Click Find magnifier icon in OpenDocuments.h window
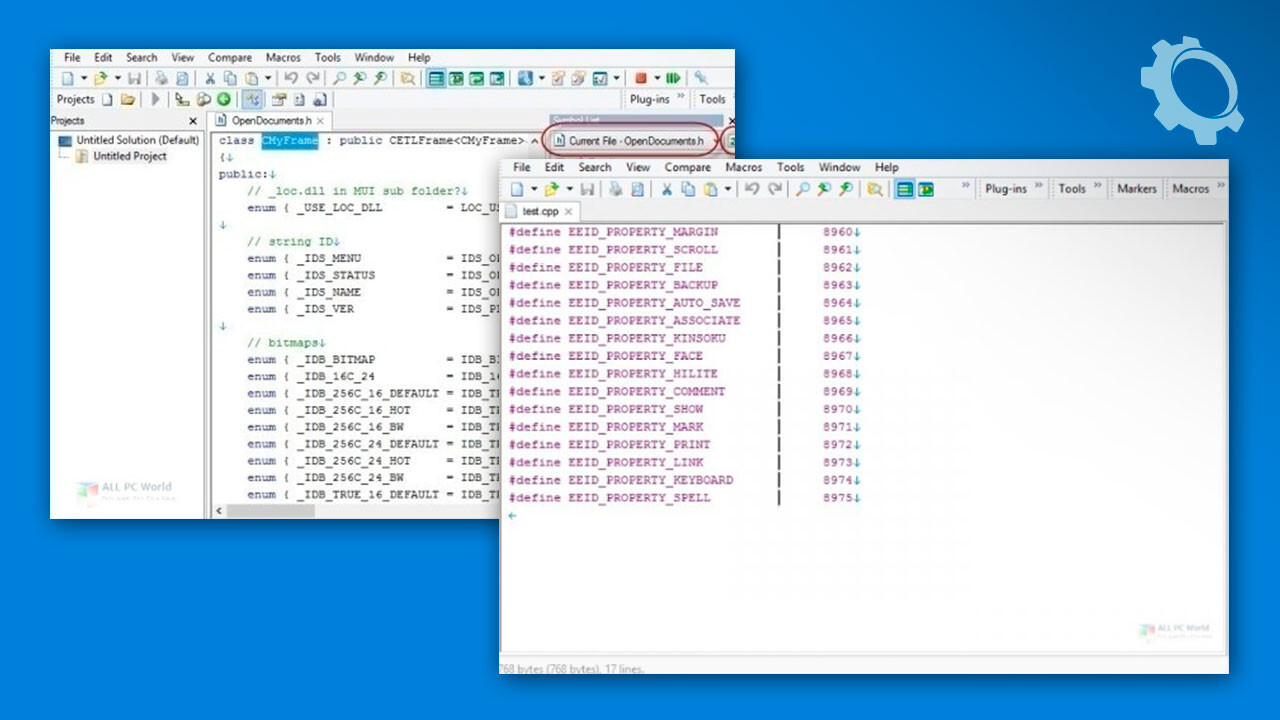1280x720 pixels. tap(339, 78)
